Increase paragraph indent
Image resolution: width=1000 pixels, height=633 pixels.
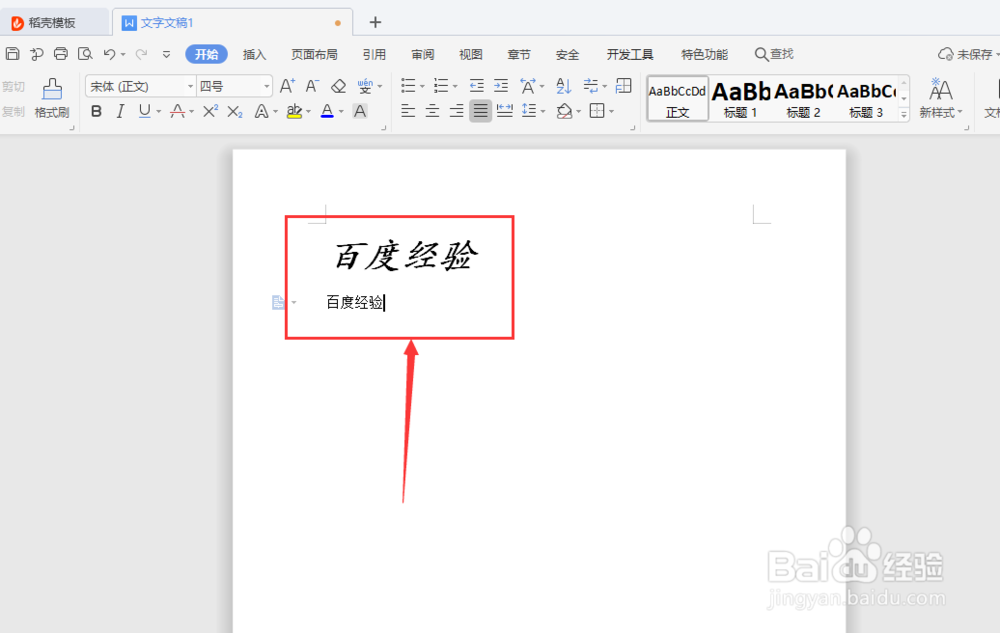click(x=501, y=85)
